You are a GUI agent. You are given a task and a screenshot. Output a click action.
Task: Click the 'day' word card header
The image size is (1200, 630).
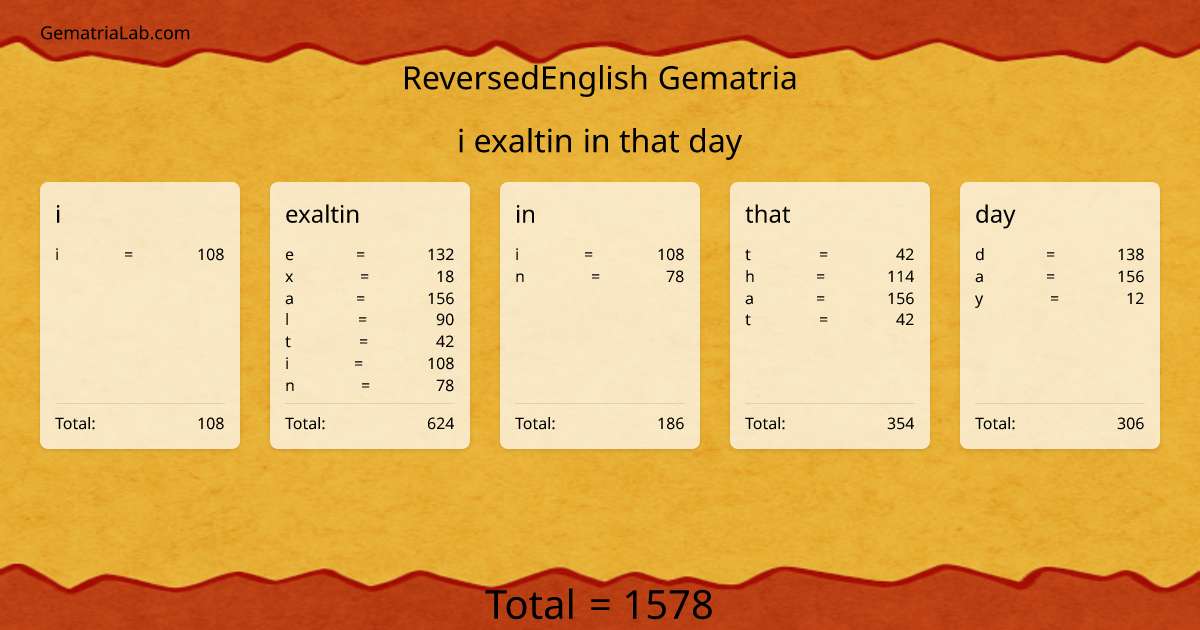click(995, 214)
